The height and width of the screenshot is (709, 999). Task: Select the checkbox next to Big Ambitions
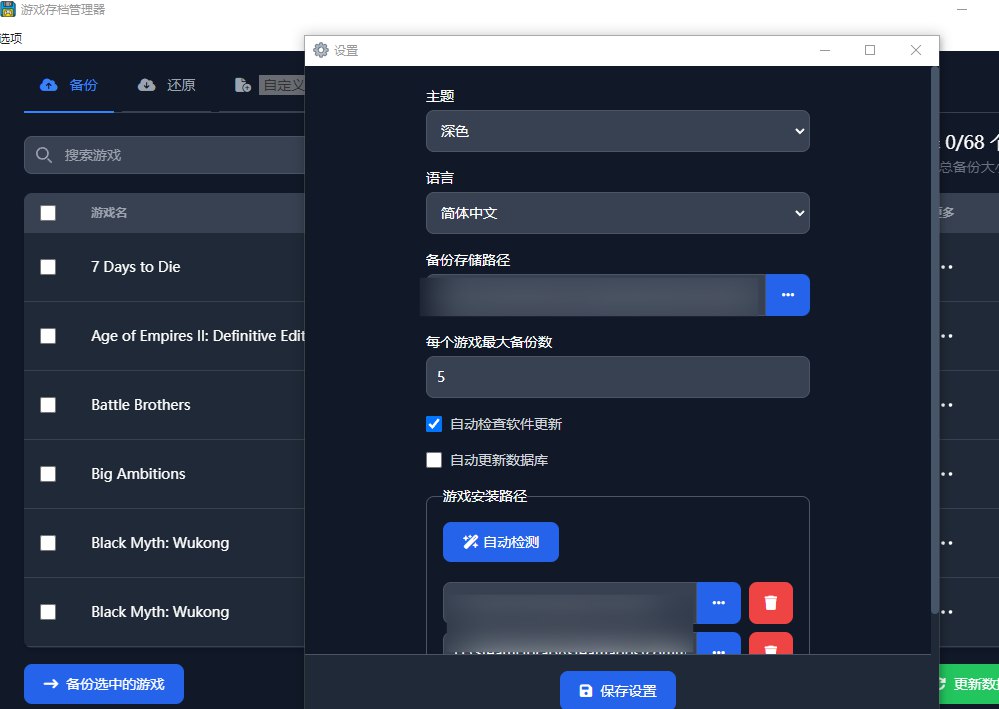click(47, 473)
